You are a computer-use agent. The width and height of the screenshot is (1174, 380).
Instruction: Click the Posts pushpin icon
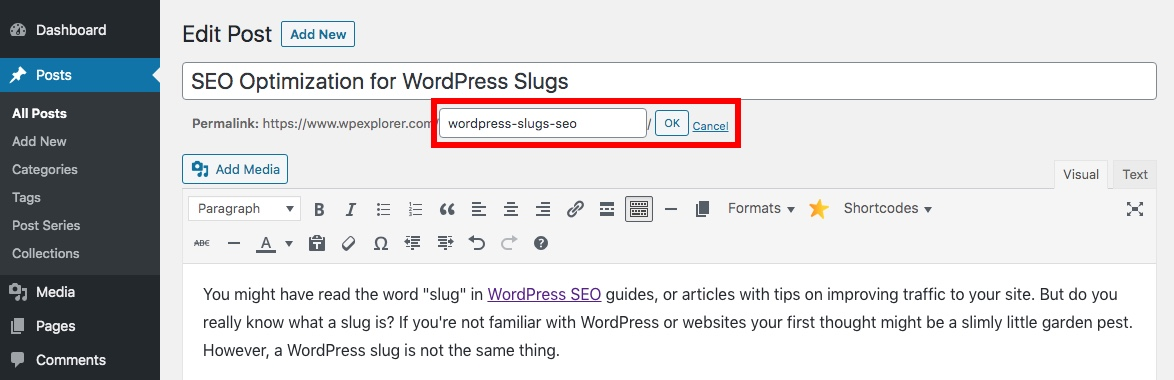click(x=18, y=75)
